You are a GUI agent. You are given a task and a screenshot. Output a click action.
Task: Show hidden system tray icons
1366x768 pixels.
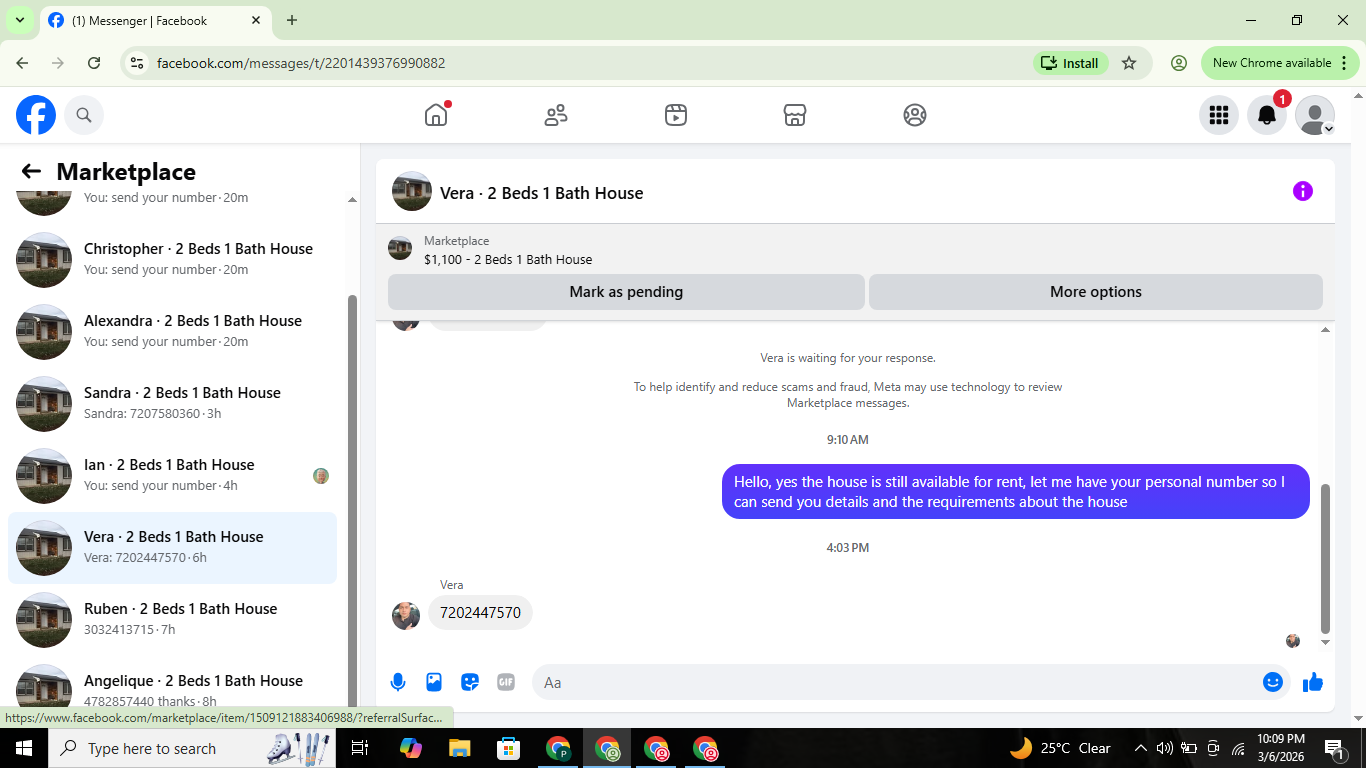click(1140, 748)
